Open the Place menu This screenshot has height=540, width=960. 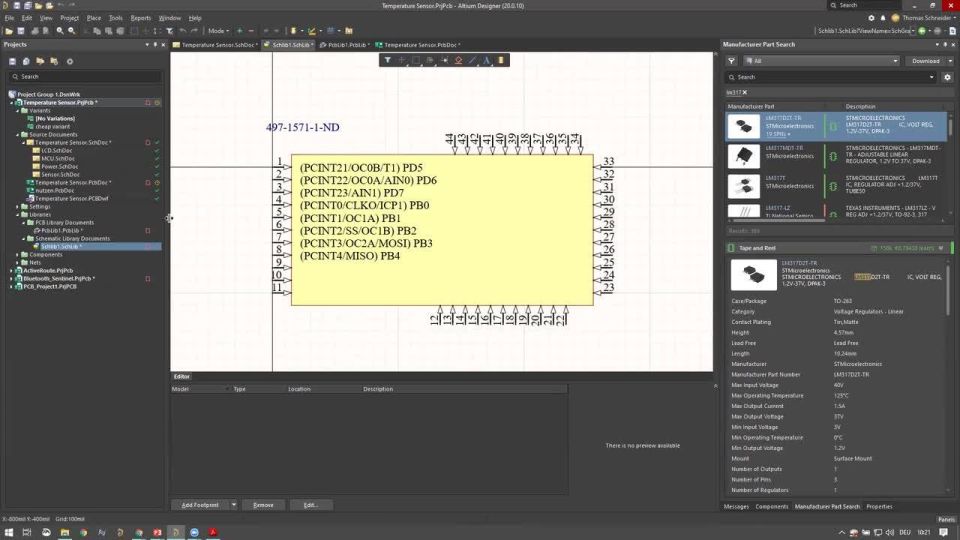pyautogui.click(x=94, y=18)
